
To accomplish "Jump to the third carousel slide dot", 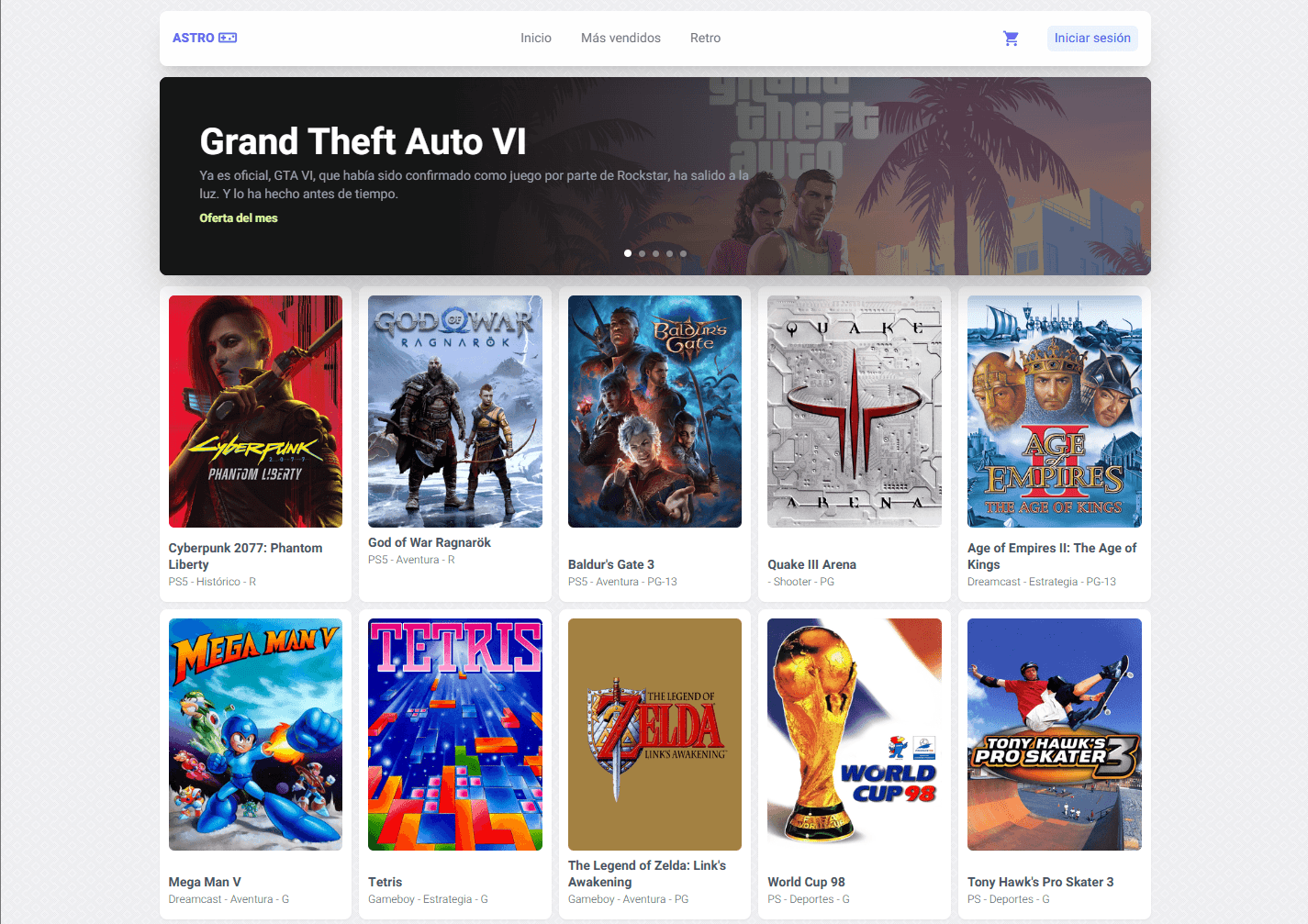I will point(655,253).
